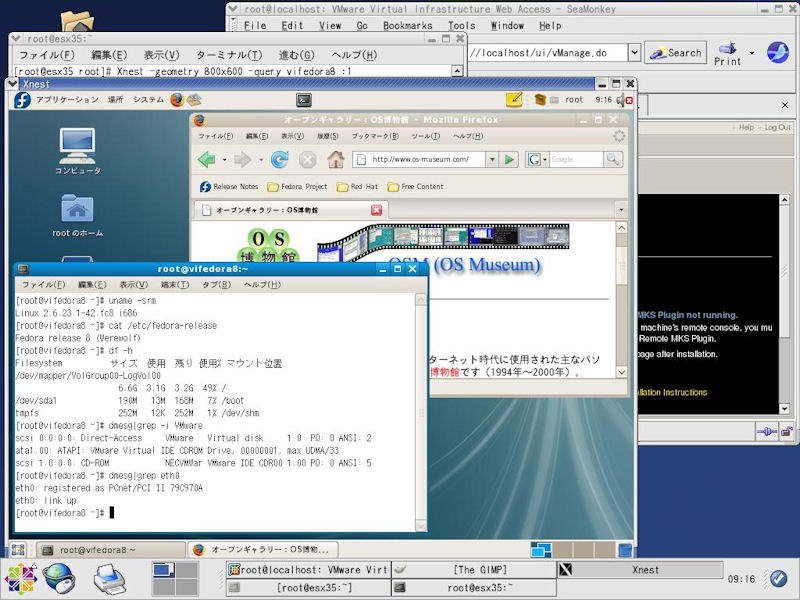Launch the web browser globe icon in taskbar

tap(59, 579)
